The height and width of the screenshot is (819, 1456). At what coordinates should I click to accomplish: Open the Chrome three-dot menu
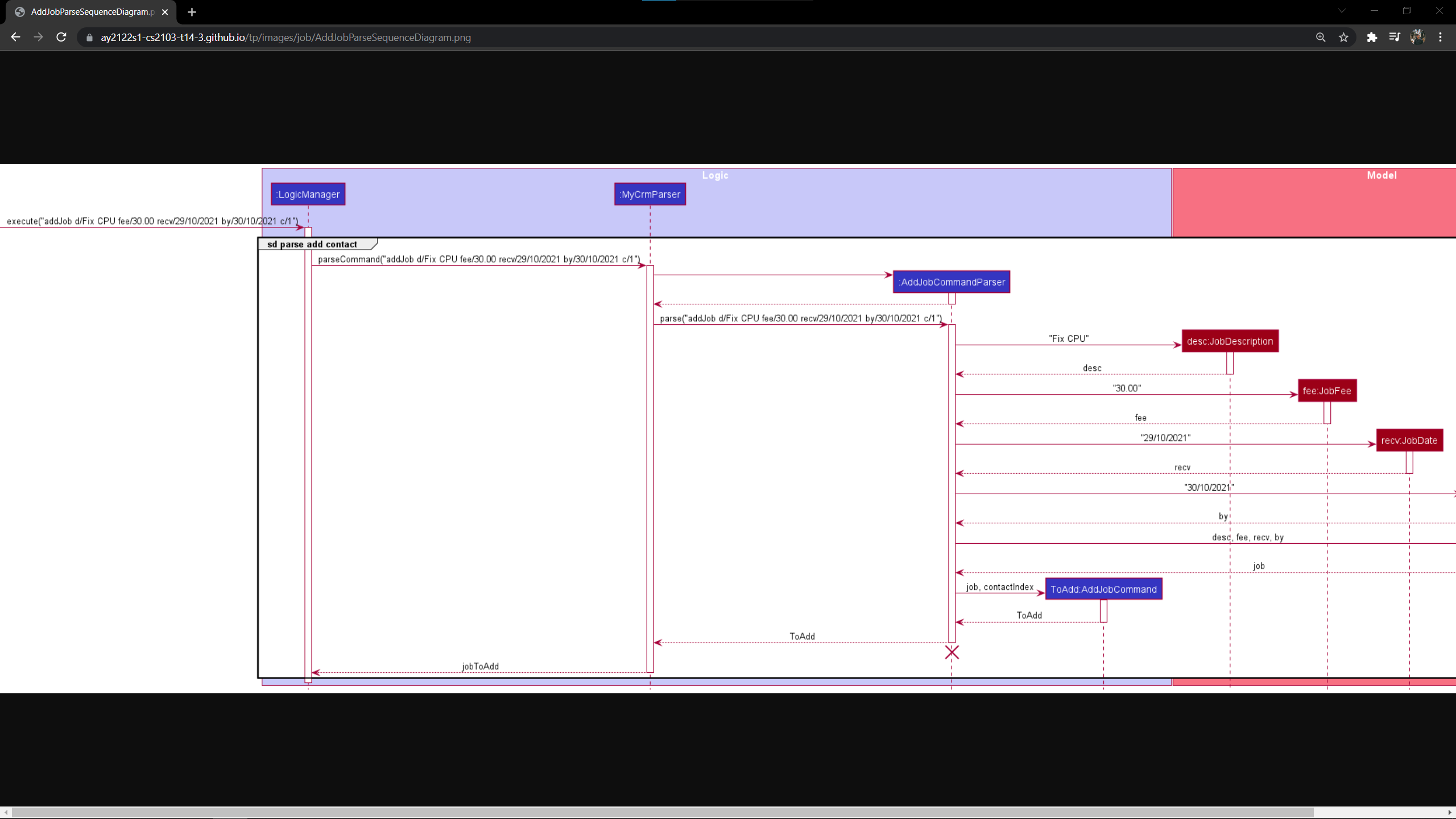click(x=1441, y=37)
